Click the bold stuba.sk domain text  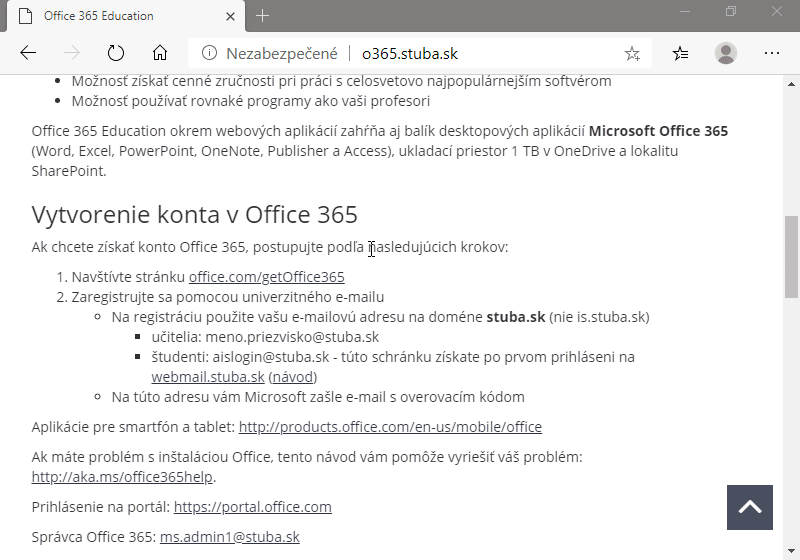click(x=516, y=317)
